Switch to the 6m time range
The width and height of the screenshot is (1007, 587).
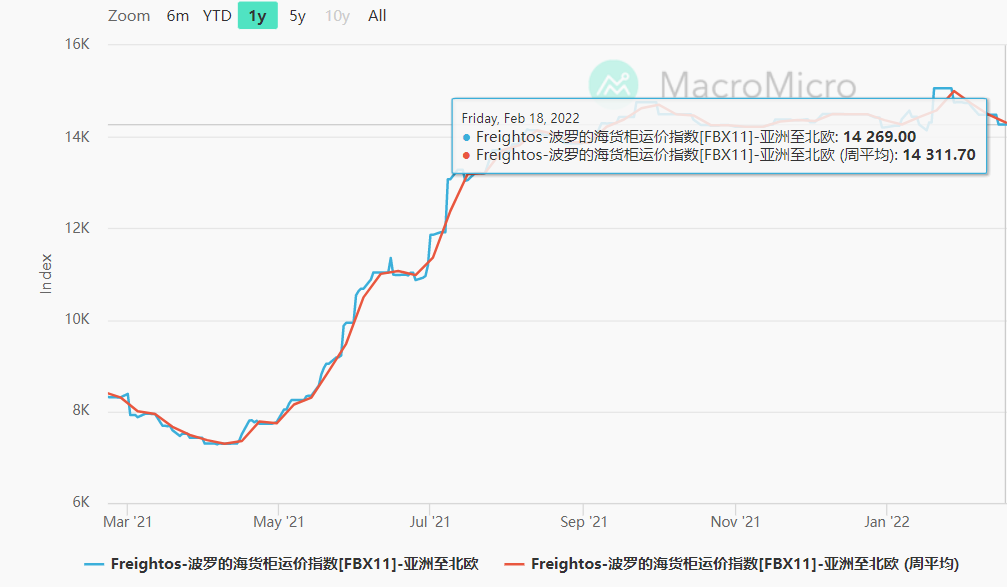[x=177, y=16]
